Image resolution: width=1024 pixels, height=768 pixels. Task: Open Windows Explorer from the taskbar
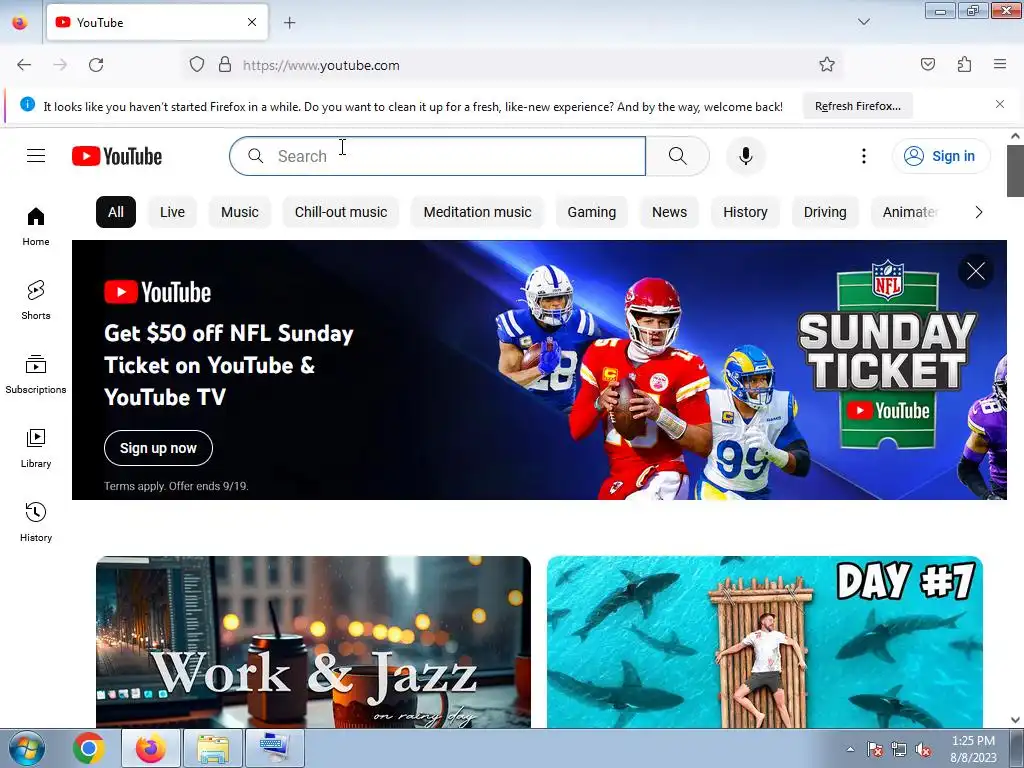[x=213, y=748]
